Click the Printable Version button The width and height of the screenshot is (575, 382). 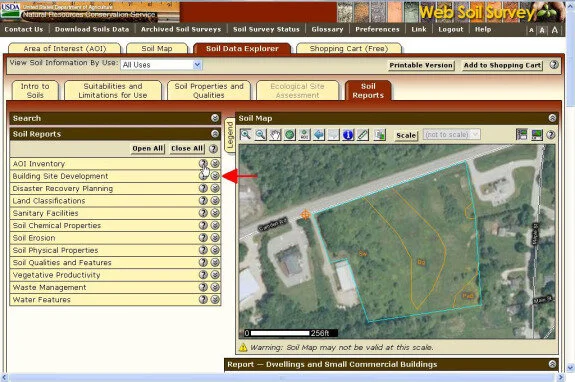(x=421, y=65)
